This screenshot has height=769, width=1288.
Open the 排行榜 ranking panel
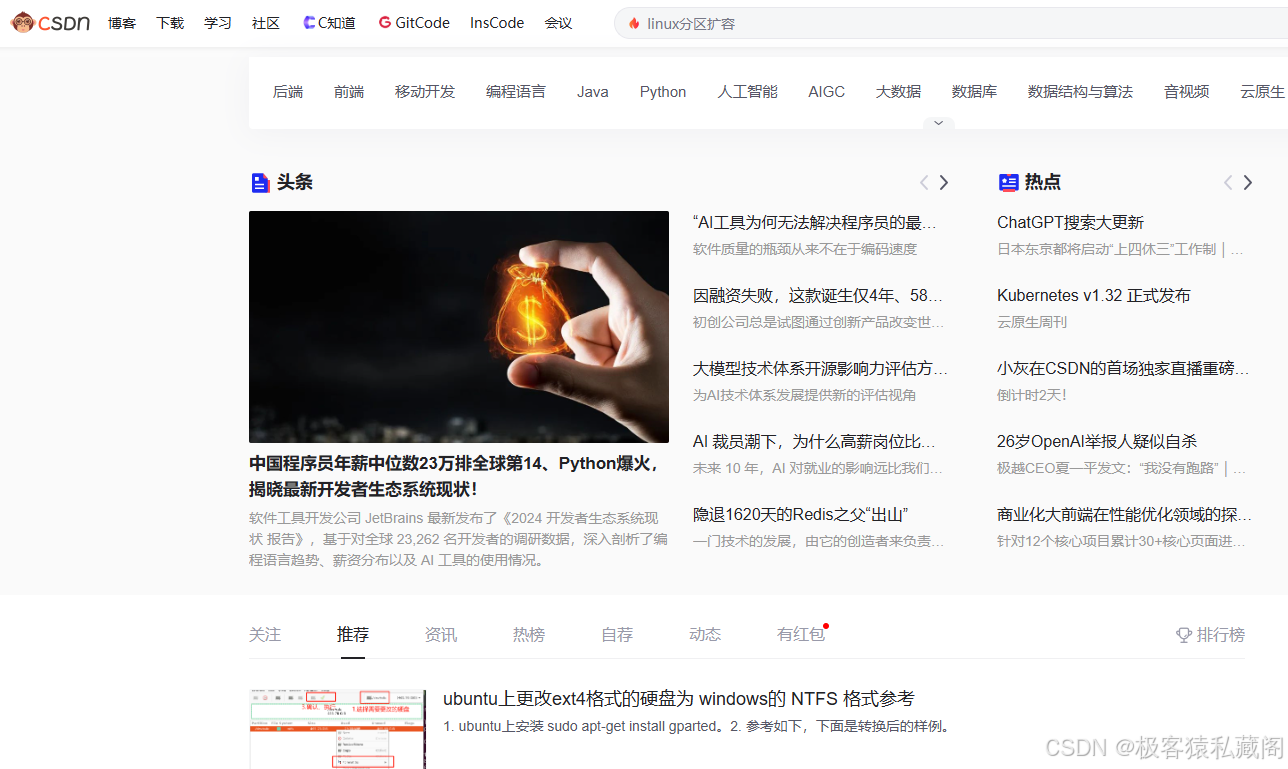pyautogui.click(x=1210, y=634)
